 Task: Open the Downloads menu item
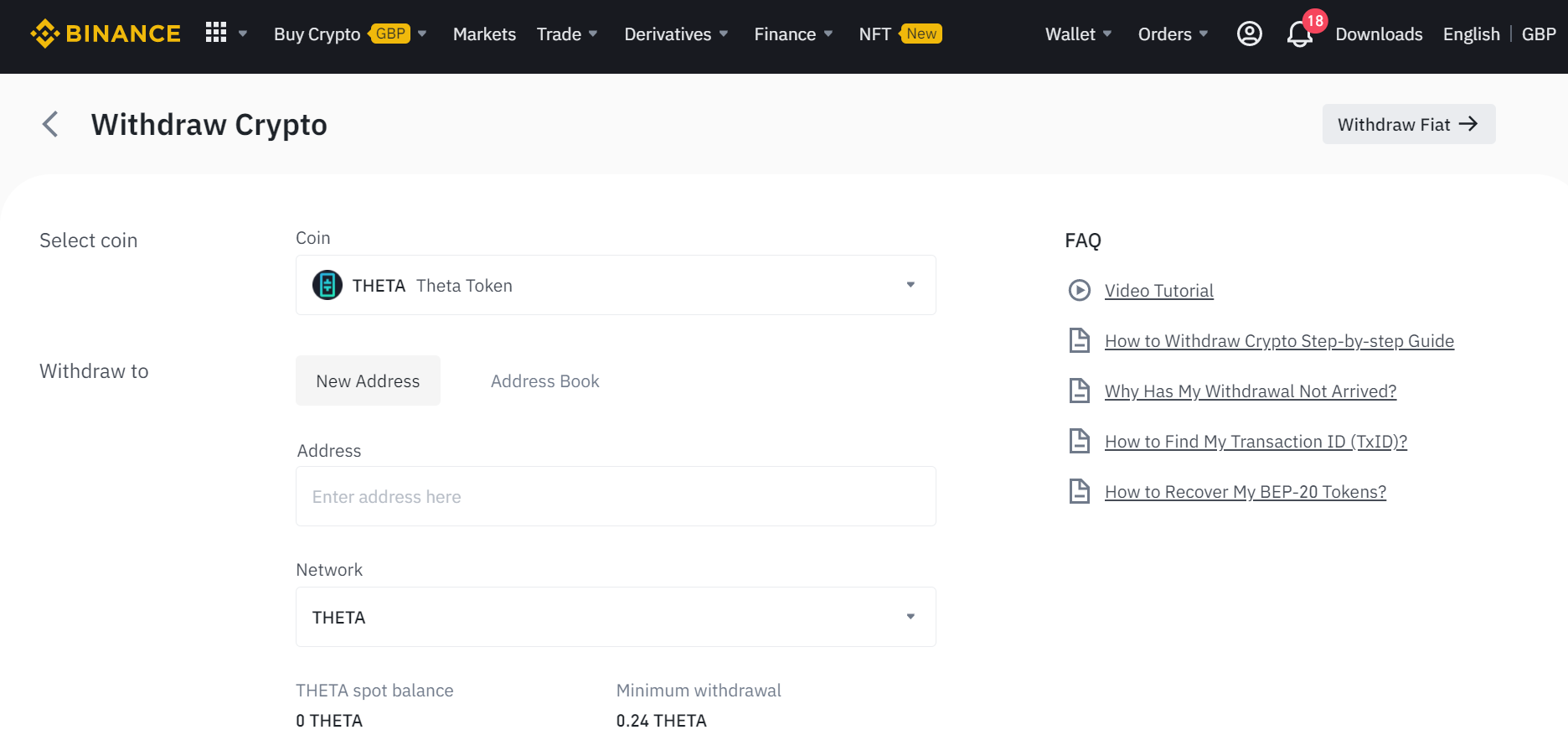pos(1379,34)
